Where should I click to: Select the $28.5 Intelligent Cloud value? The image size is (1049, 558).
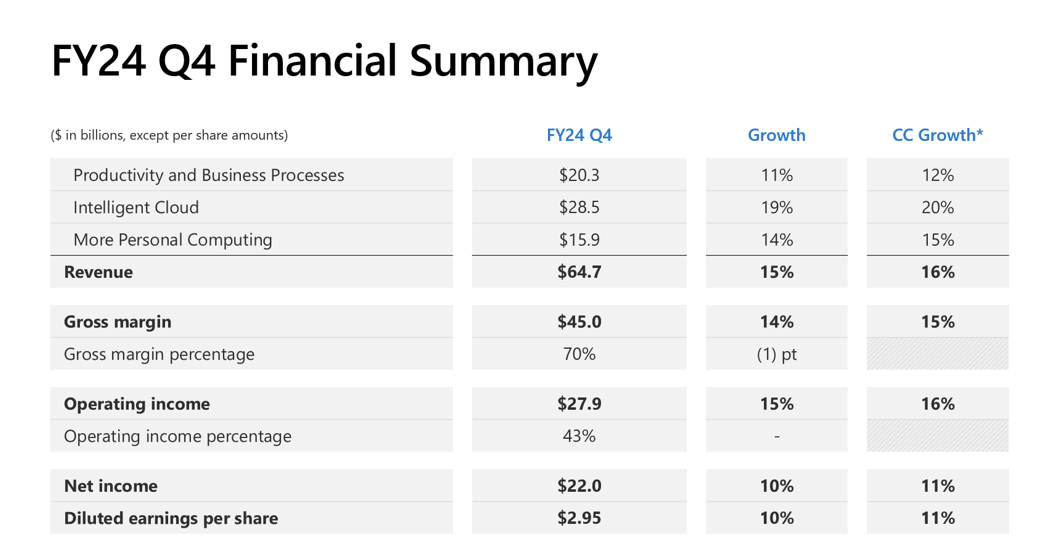pos(579,207)
